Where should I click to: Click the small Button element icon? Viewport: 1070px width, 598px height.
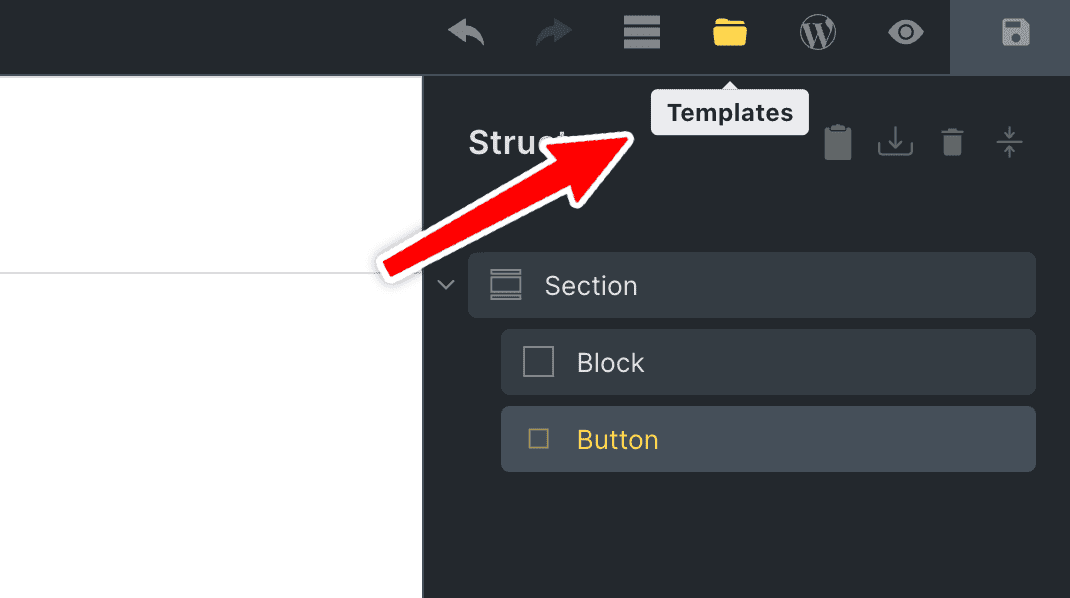click(538, 439)
